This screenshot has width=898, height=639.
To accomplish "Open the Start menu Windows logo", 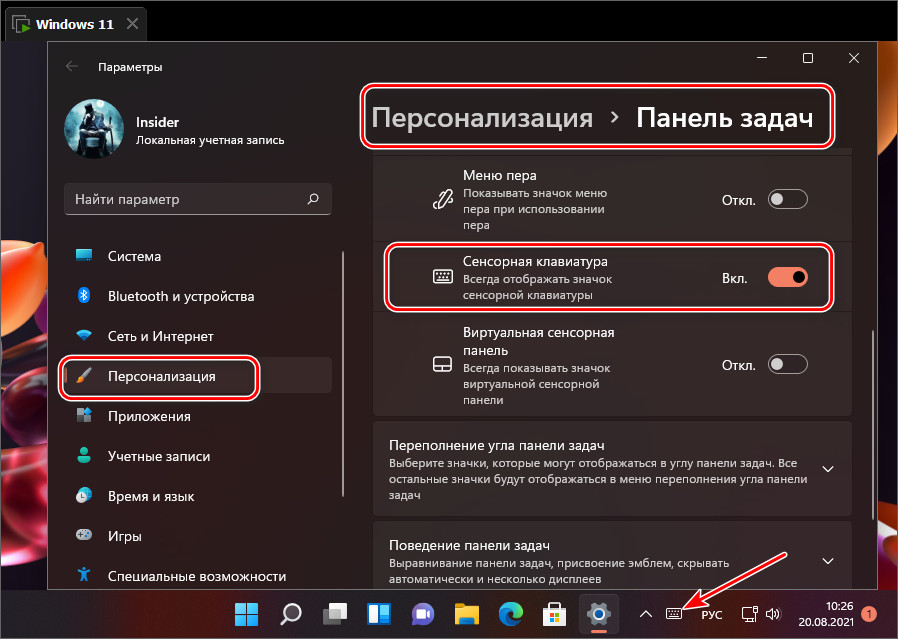I will tap(245, 614).
